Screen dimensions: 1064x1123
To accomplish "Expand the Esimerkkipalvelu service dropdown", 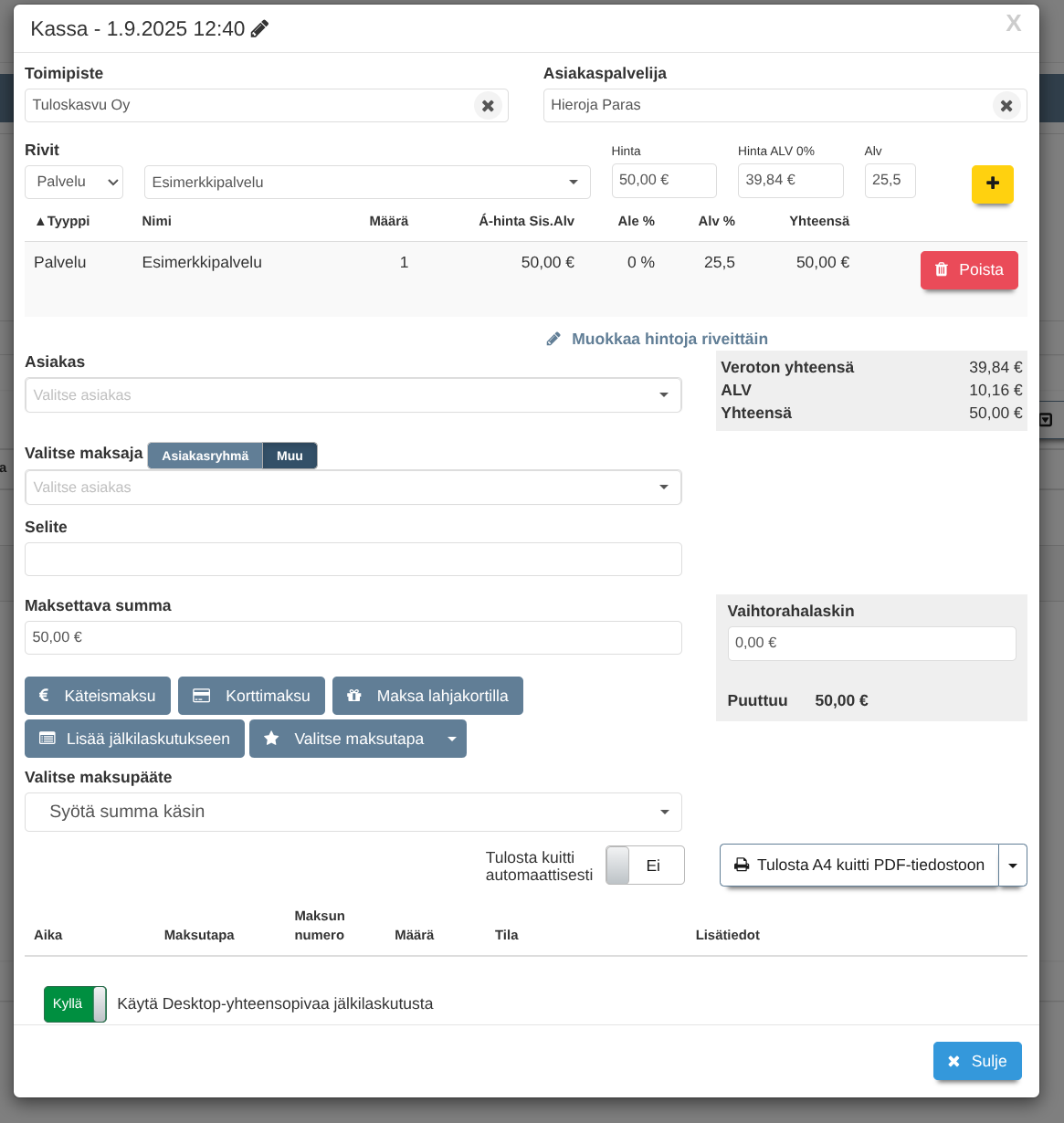I will click(367, 183).
